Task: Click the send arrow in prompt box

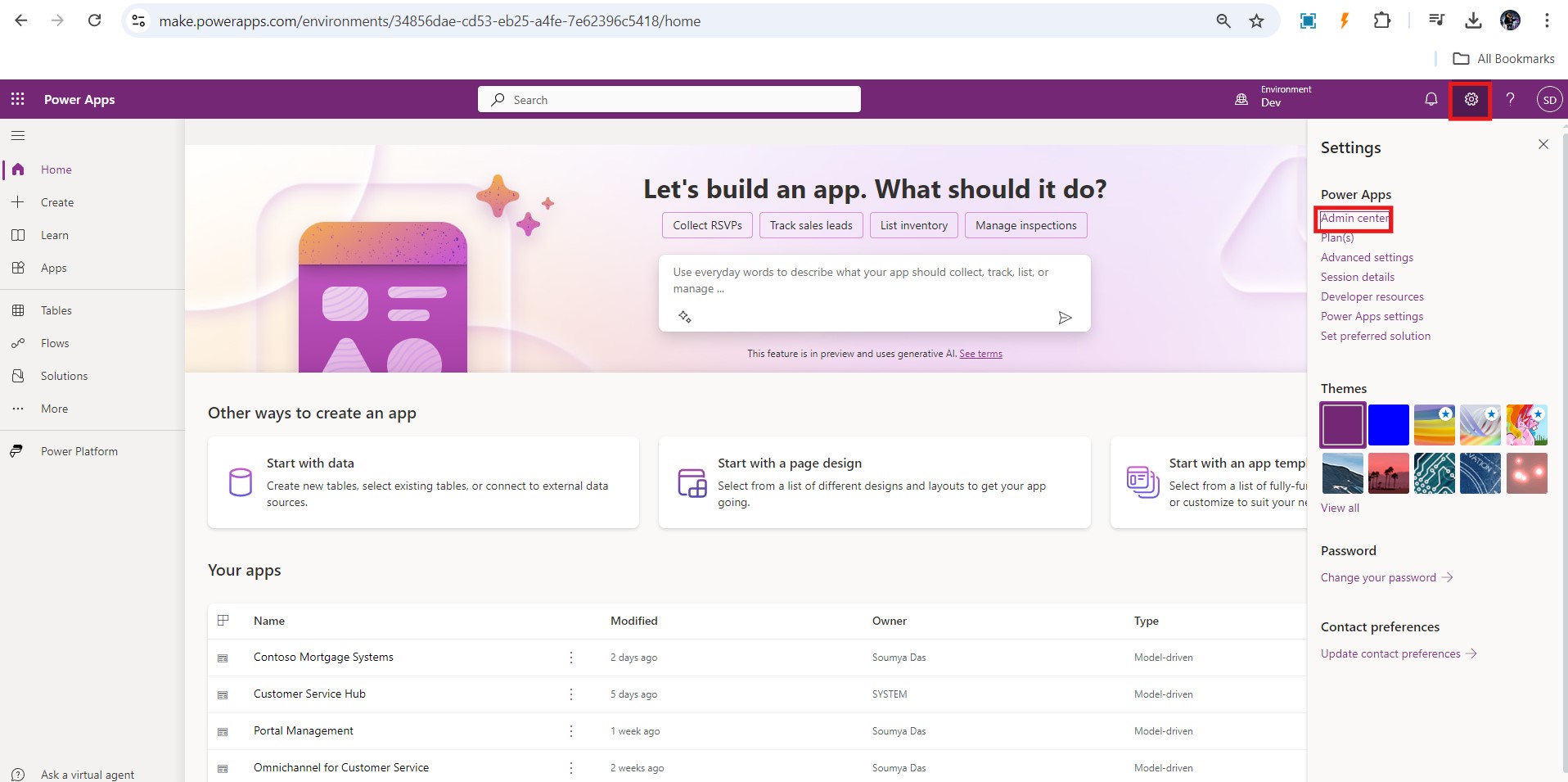Action: (1065, 318)
